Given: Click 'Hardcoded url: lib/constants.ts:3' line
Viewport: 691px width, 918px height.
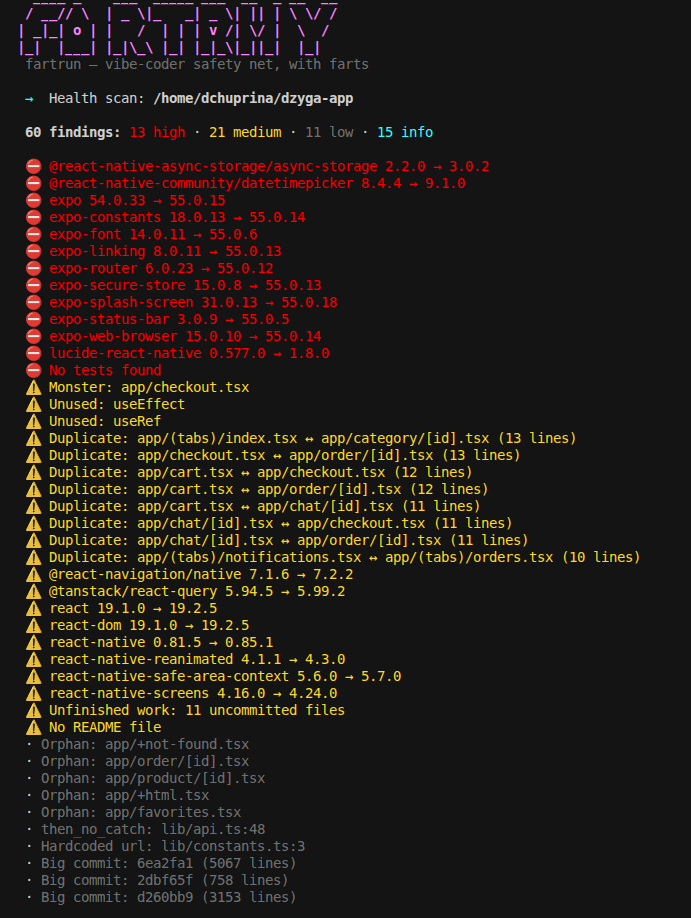Looking at the screenshot, I should (x=173, y=846).
